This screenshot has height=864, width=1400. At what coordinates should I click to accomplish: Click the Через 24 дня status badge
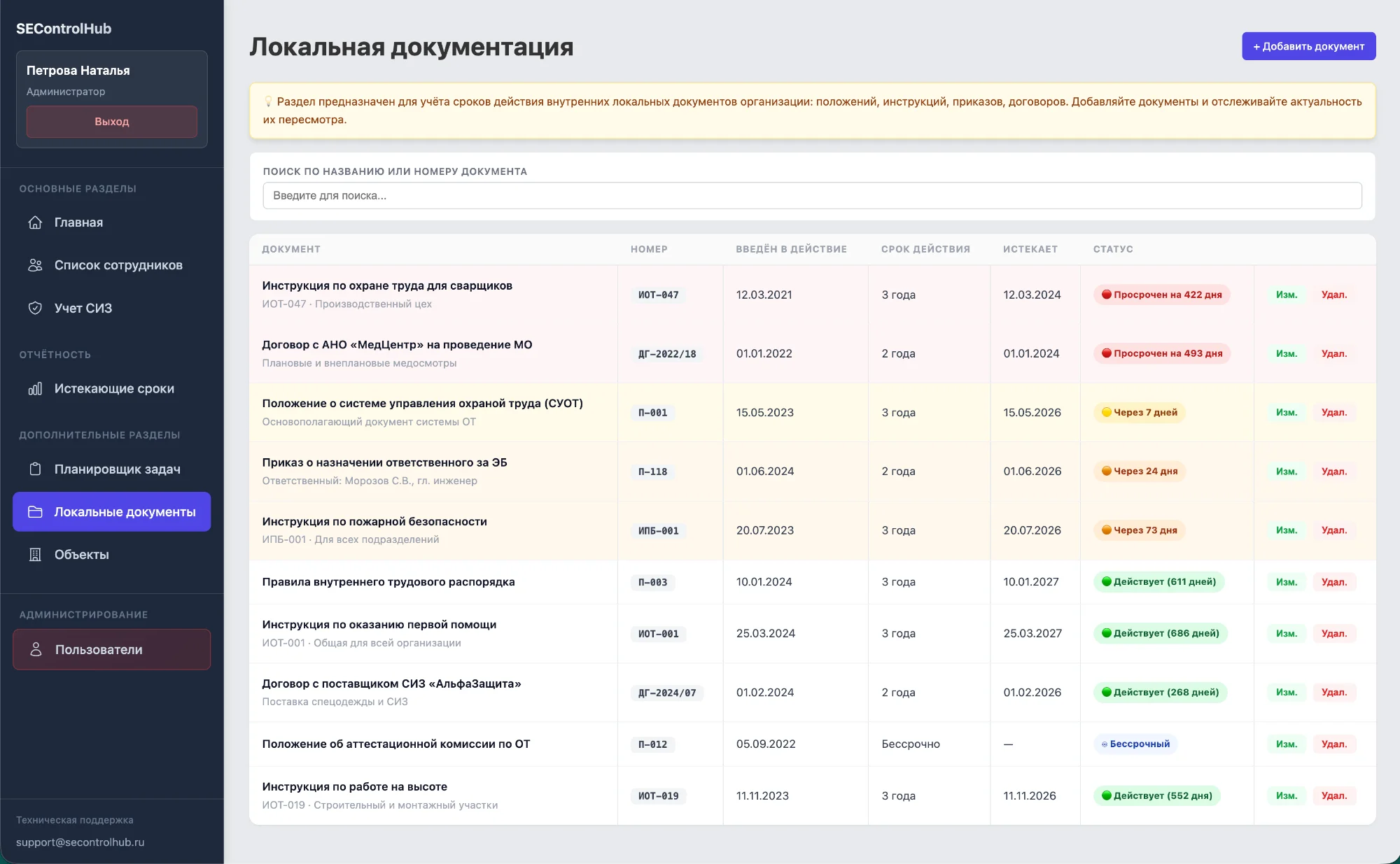pyautogui.click(x=1140, y=471)
